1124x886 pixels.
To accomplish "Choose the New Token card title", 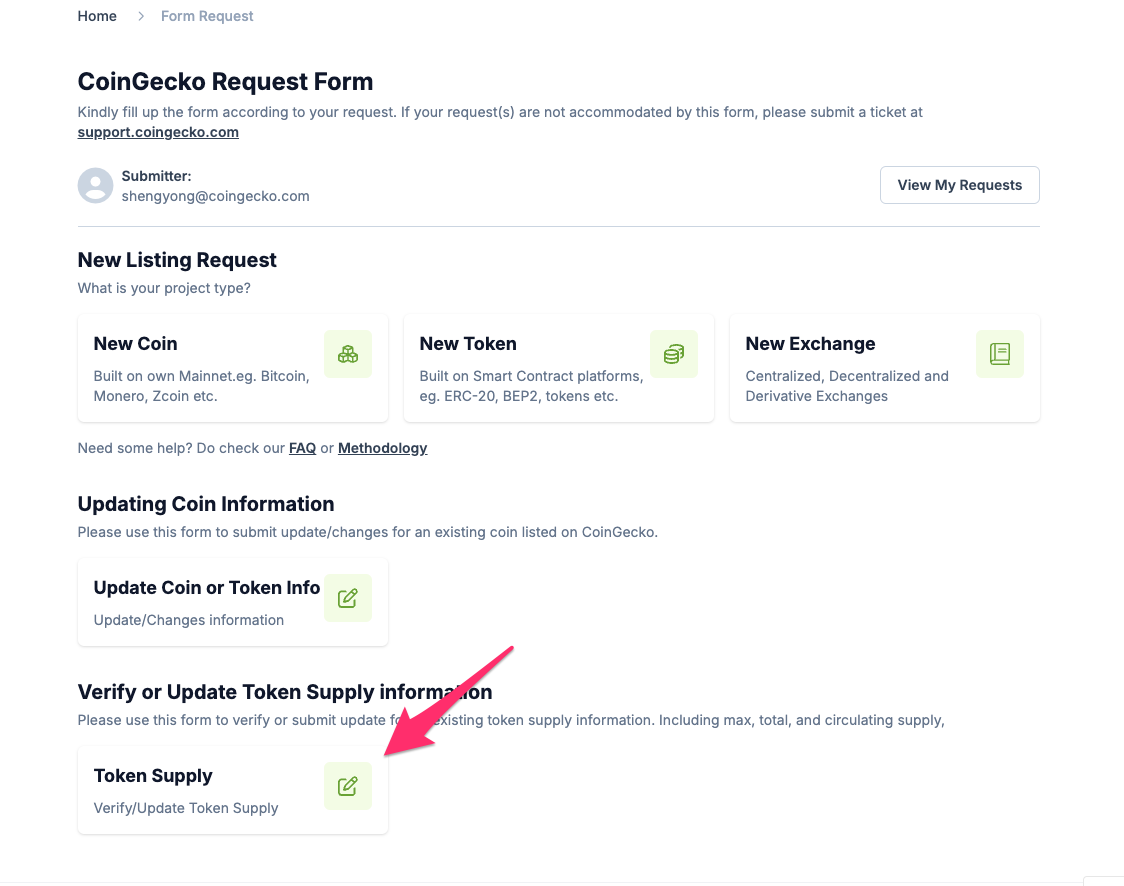I will (468, 343).
